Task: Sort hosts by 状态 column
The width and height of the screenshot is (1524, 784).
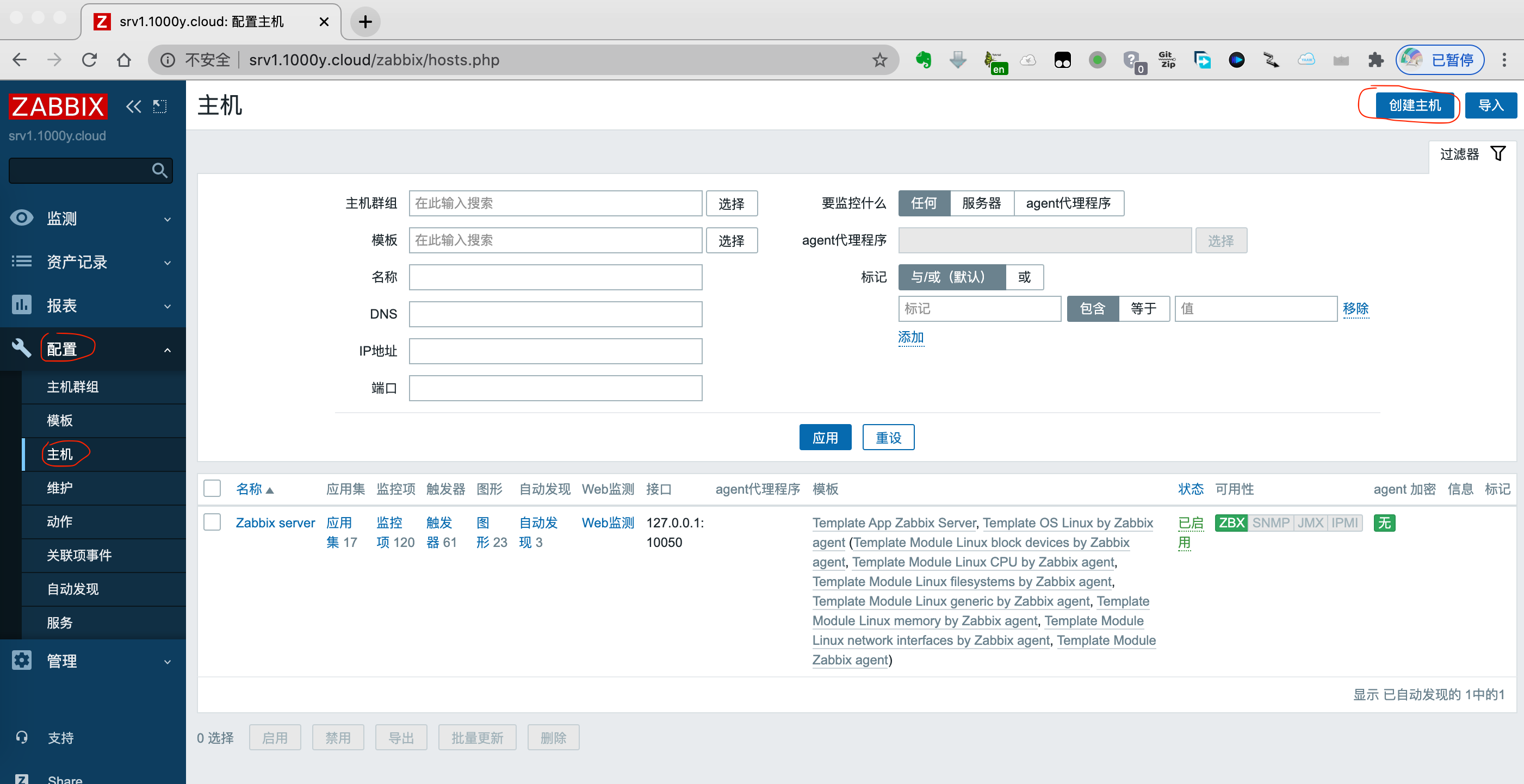Action: (x=1191, y=489)
